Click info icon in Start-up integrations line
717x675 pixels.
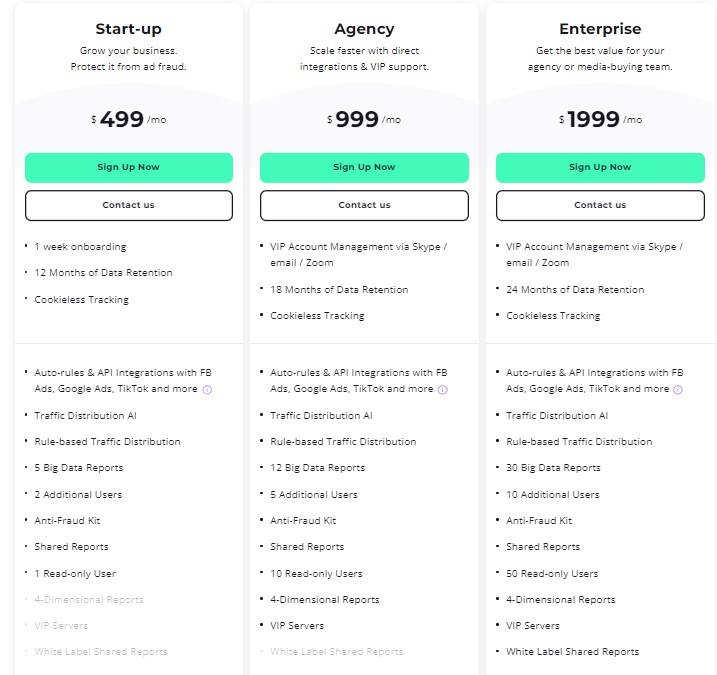[207, 390]
